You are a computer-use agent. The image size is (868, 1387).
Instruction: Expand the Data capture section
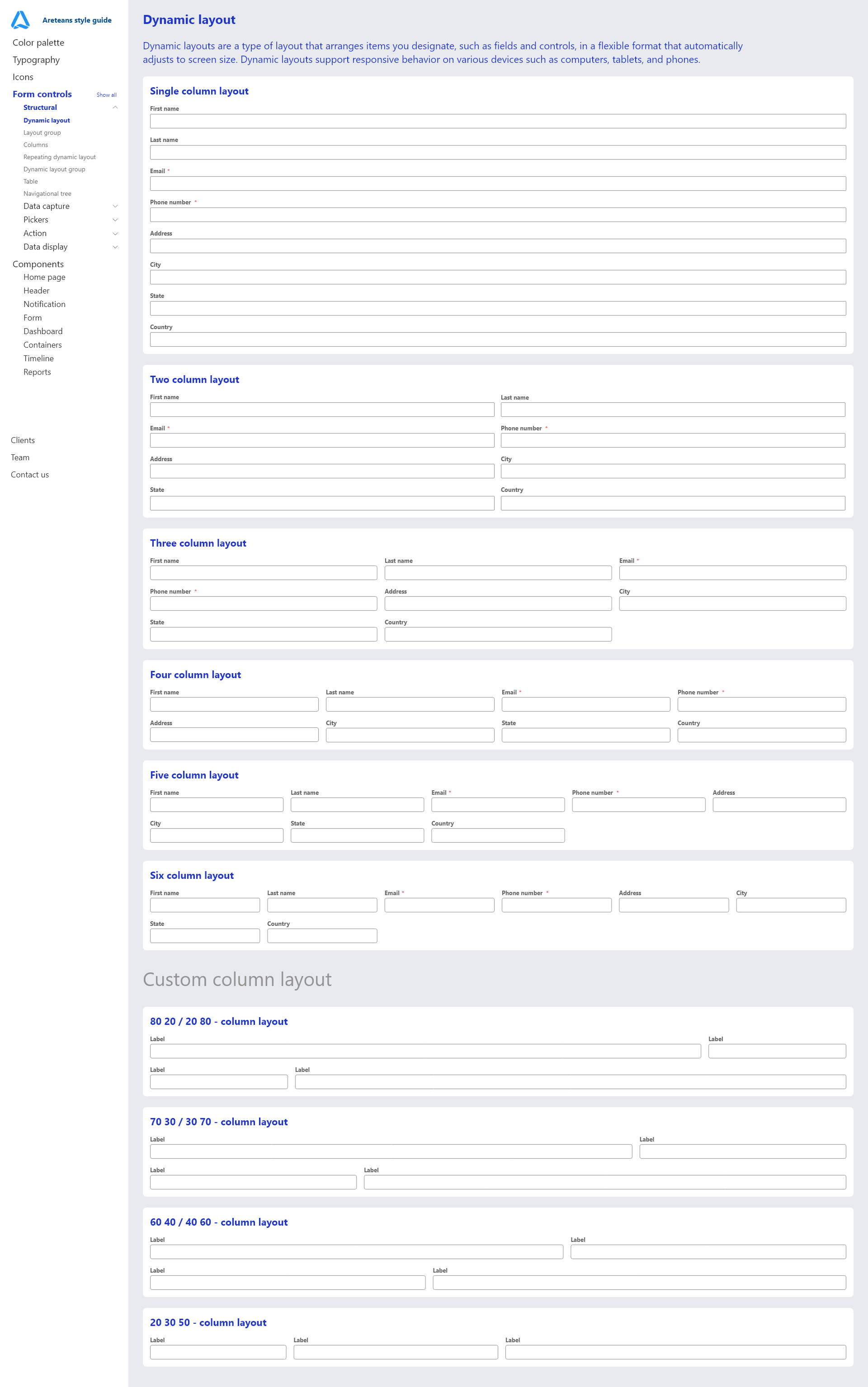115,206
